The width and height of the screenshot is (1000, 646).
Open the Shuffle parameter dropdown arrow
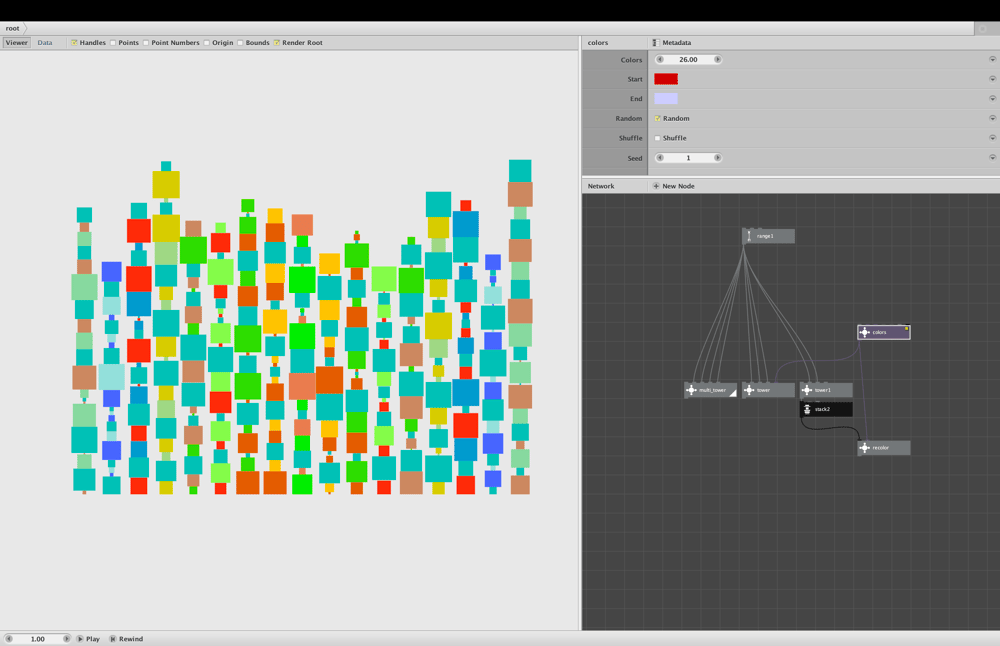[x=992, y=138]
